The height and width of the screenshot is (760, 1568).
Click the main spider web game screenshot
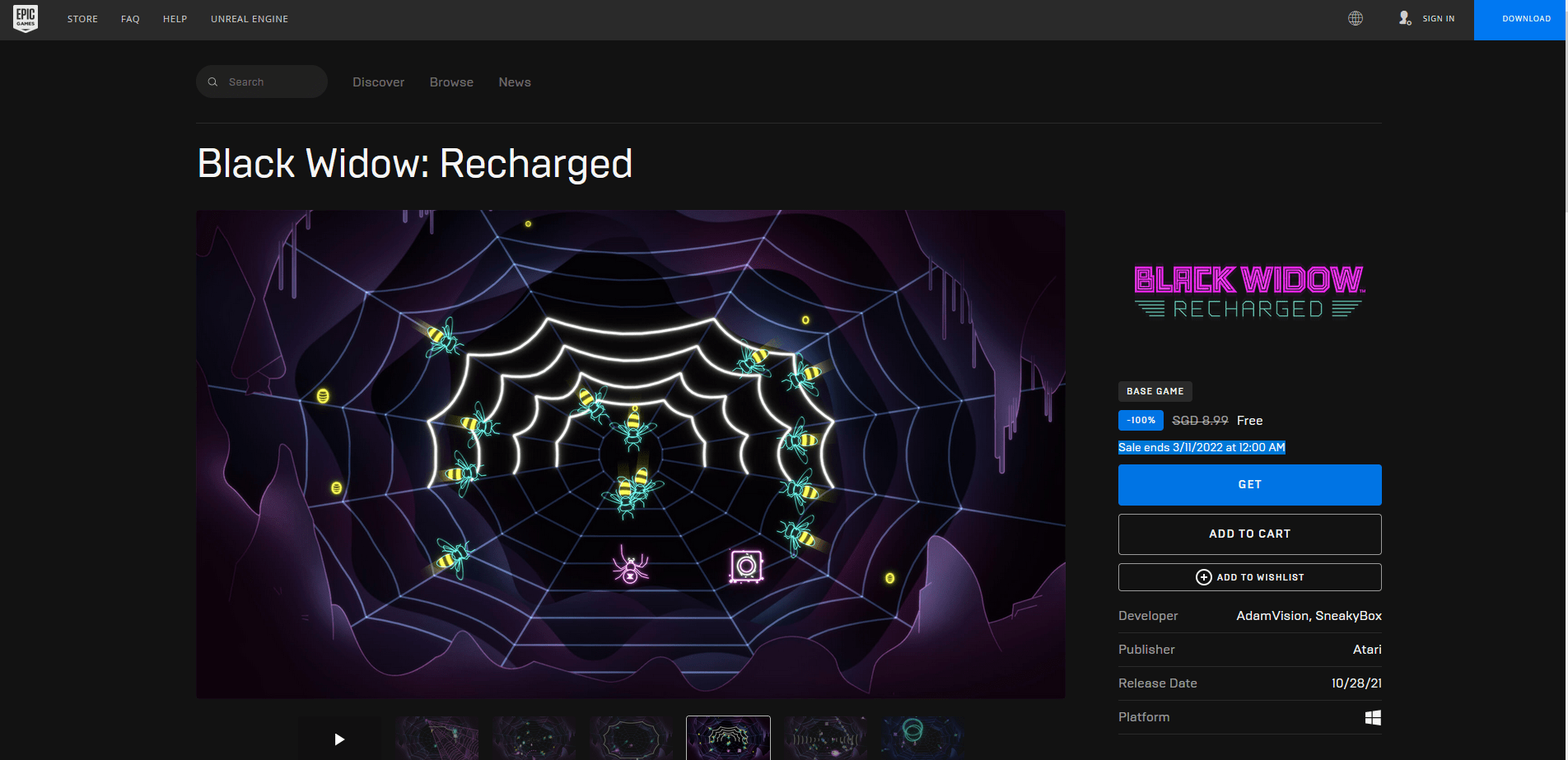tap(631, 455)
